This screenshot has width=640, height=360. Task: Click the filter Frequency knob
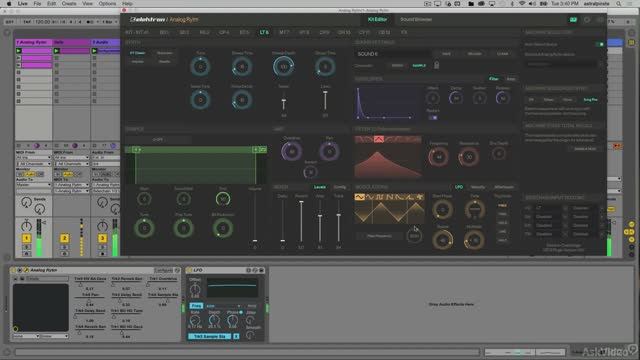(x=438, y=157)
